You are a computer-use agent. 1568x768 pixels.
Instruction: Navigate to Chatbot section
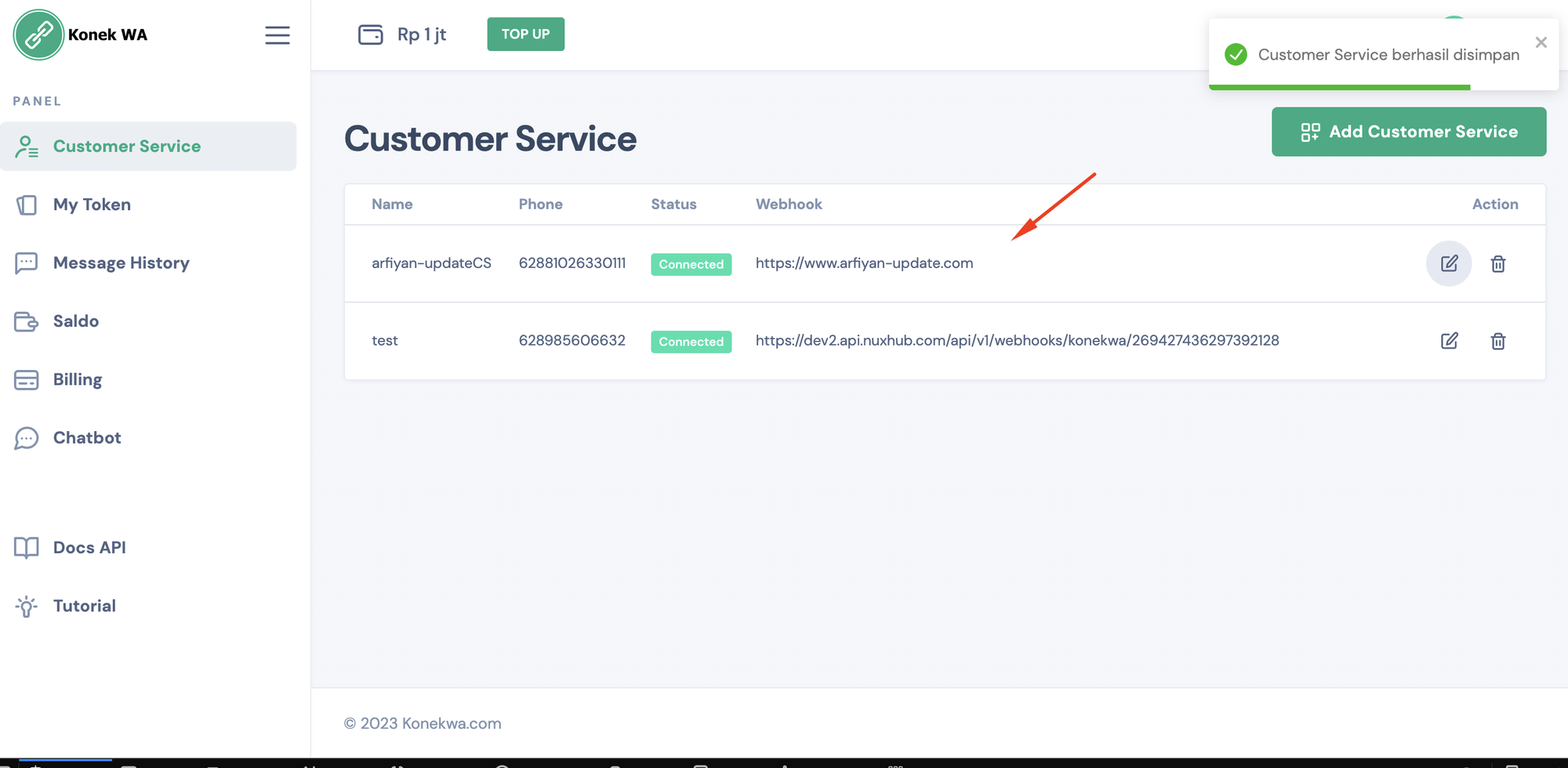coord(86,438)
